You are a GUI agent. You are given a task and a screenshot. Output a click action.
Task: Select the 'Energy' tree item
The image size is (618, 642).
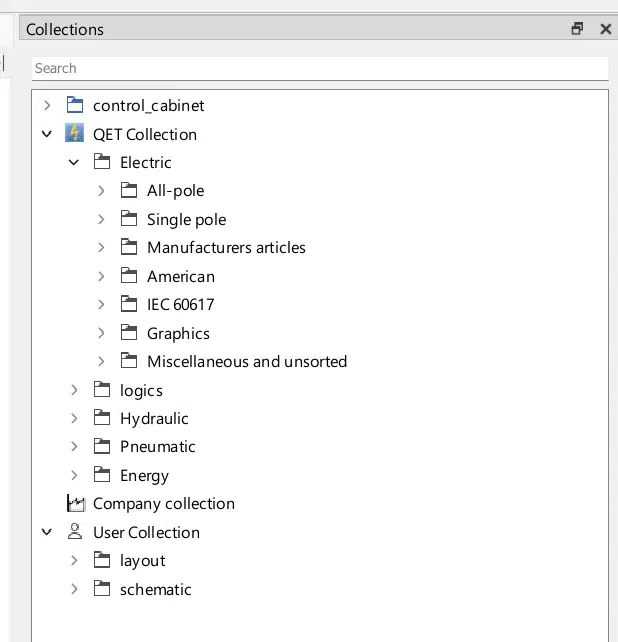tap(144, 475)
